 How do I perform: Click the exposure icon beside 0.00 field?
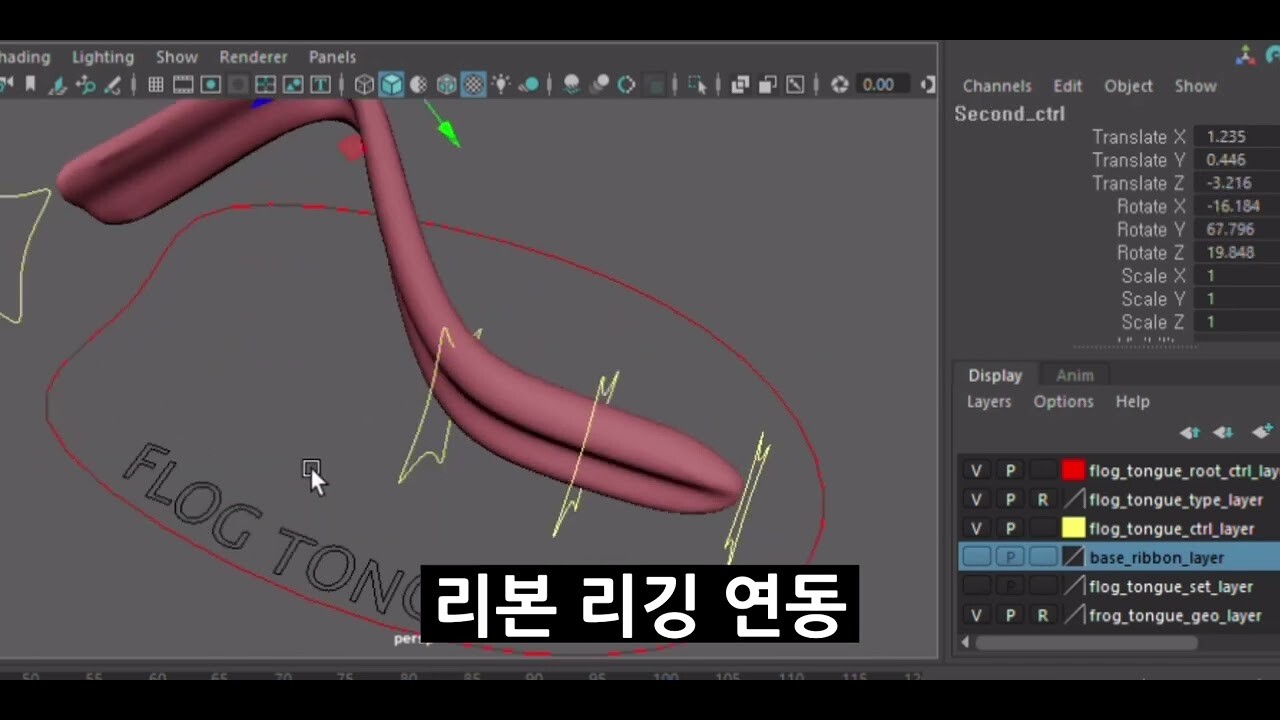point(840,85)
